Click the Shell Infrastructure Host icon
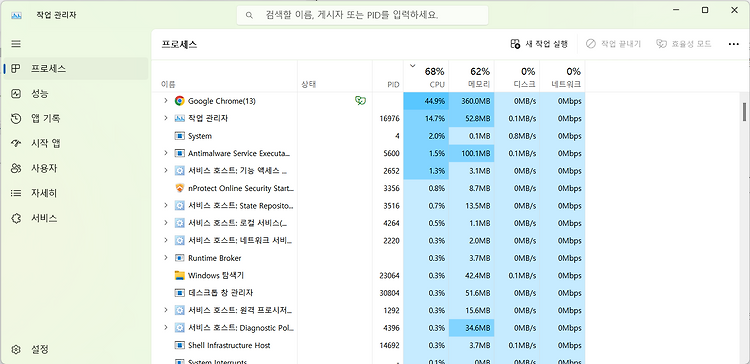 coord(179,345)
